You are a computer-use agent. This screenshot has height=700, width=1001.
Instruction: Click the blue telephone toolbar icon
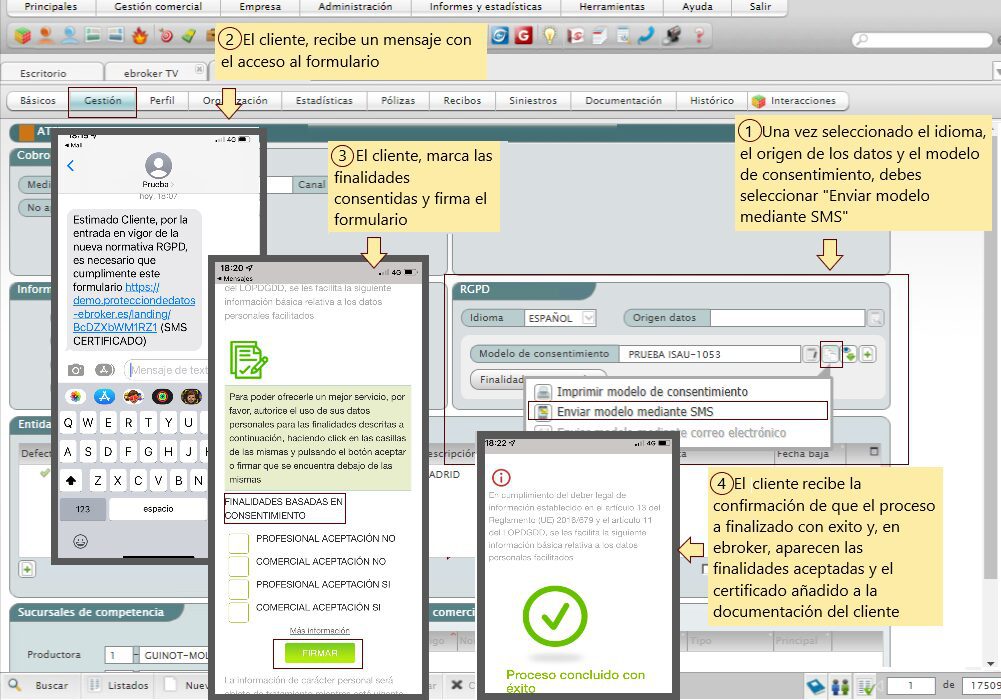point(646,36)
